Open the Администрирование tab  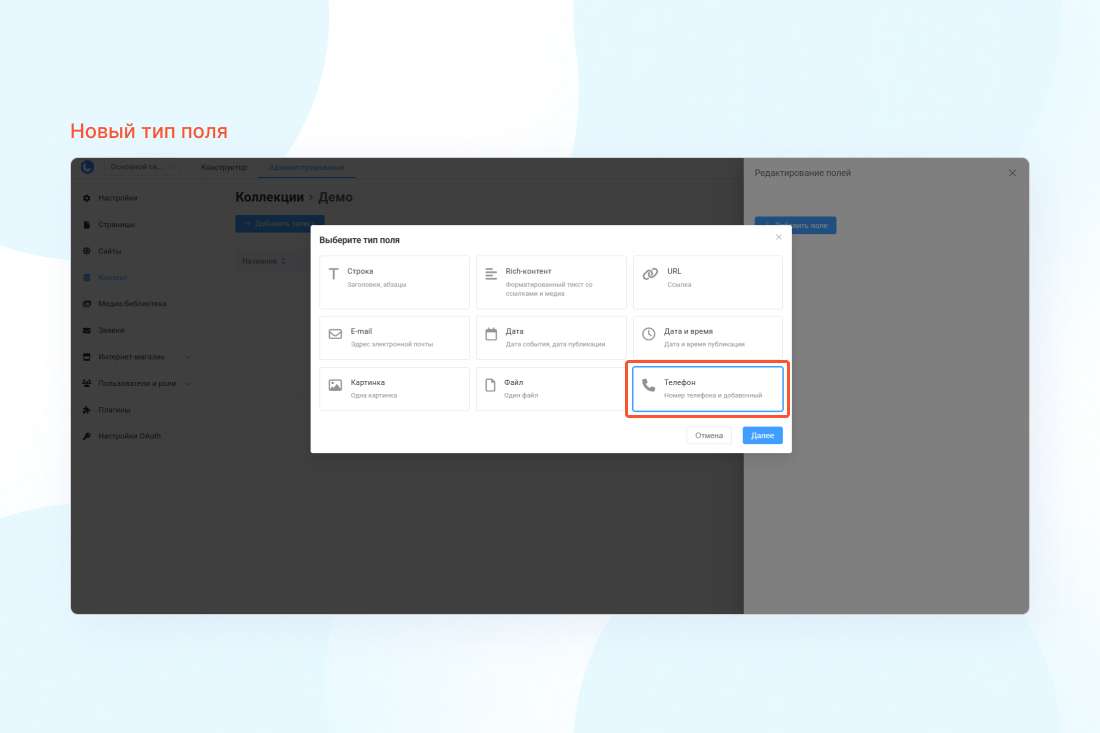click(299, 167)
